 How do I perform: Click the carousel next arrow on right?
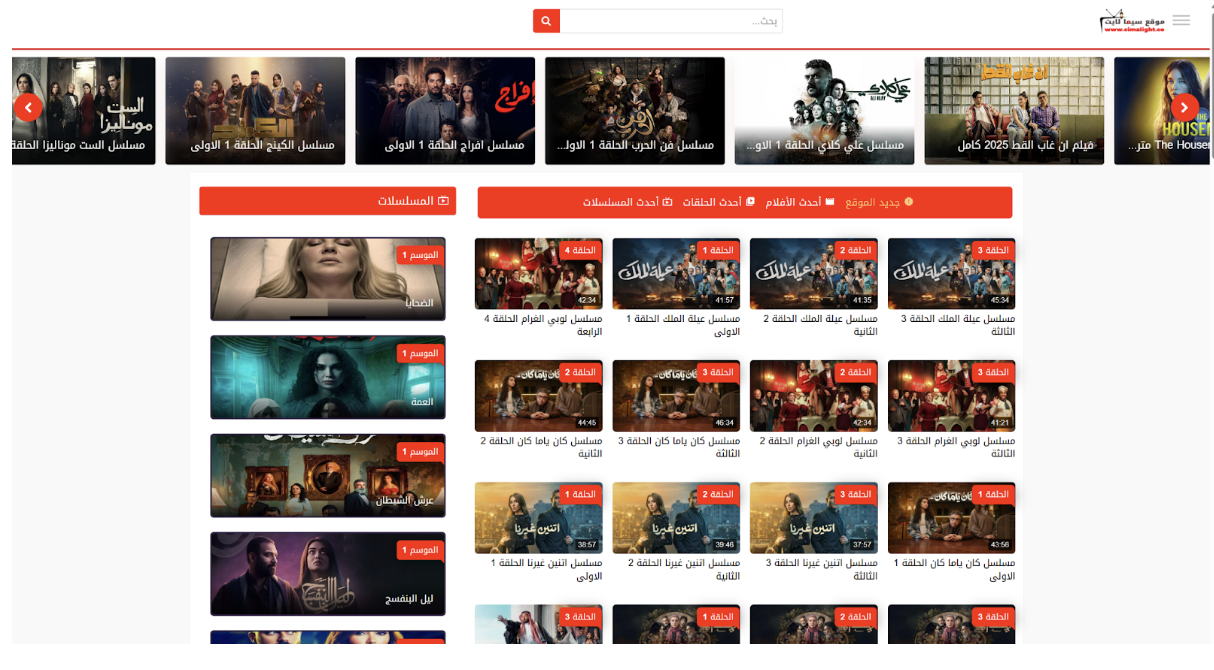[x=1184, y=107]
